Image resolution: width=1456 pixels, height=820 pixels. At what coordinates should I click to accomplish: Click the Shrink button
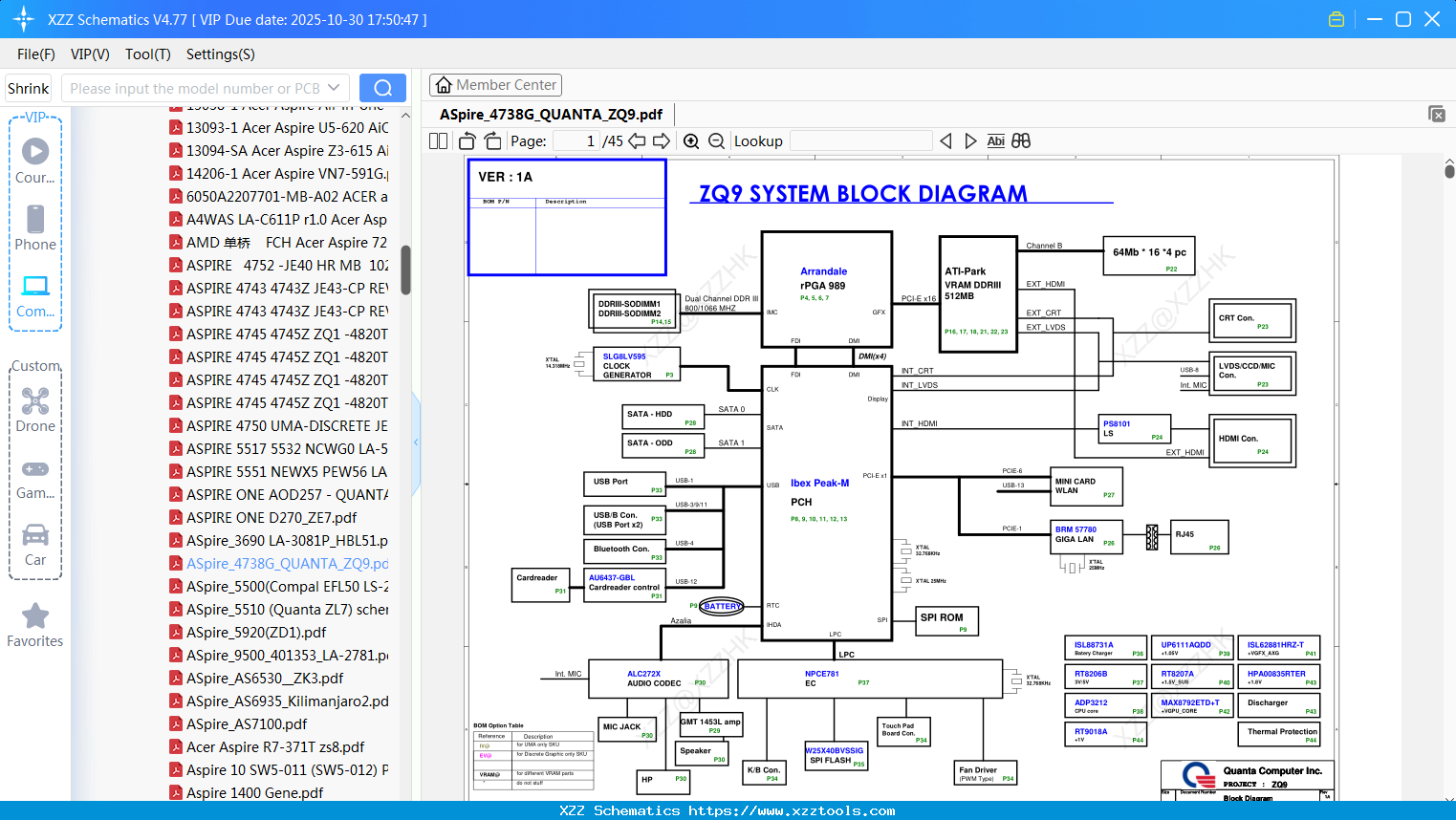click(x=28, y=88)
